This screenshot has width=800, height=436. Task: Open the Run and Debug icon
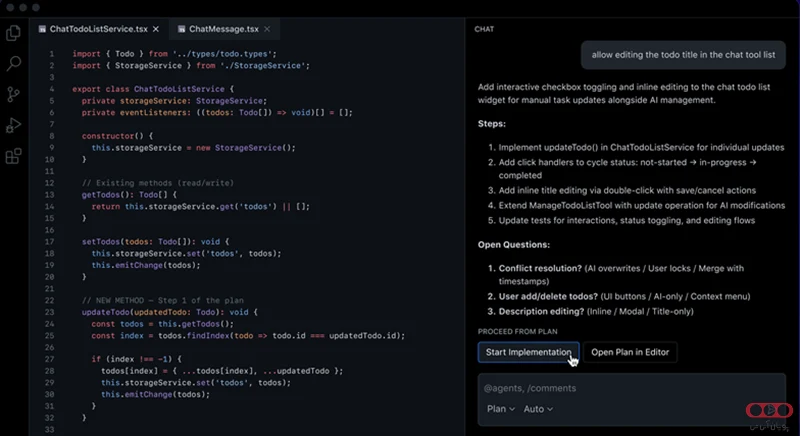click(x=13, y=125)
